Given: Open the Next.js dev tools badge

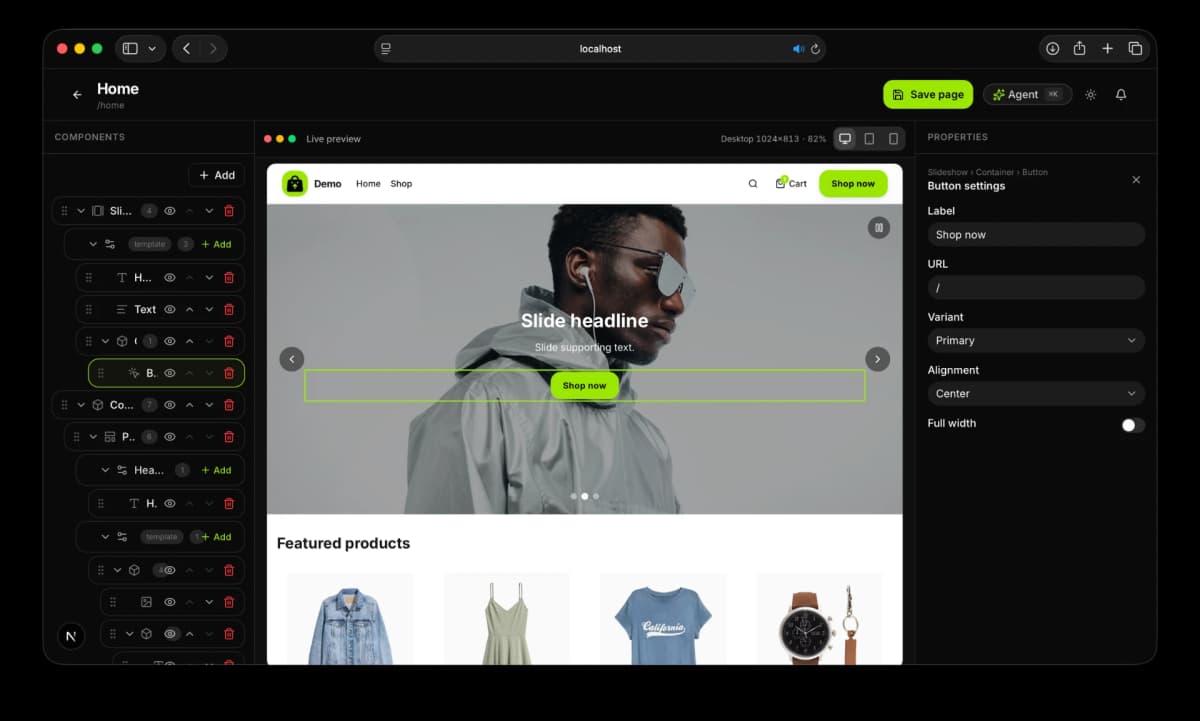Looking at the screenshot, I should (x=71, y=636).
